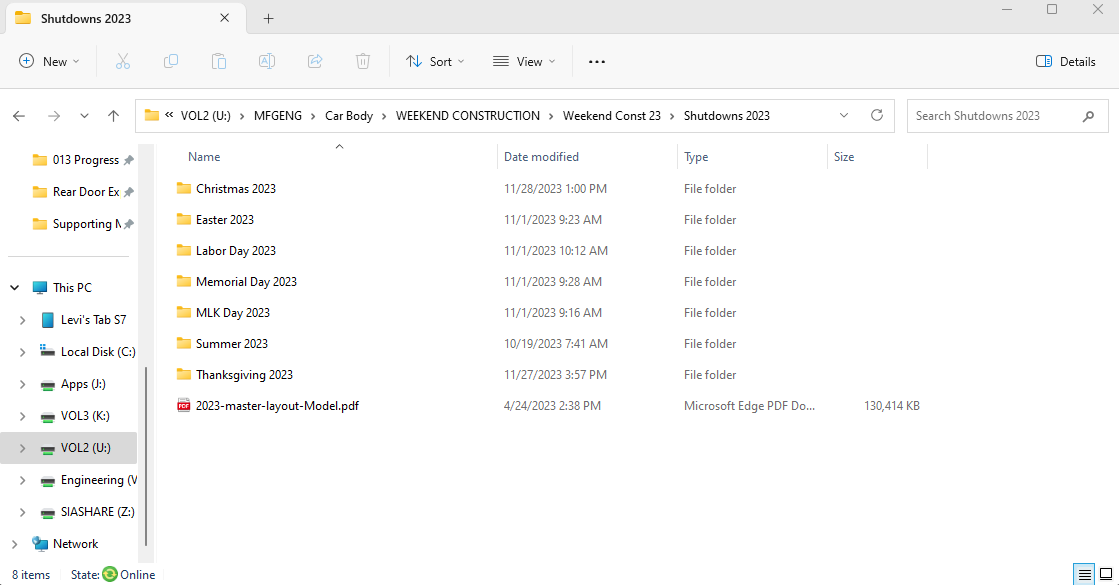Screen dimensions: 1119x585
Task: Click the Share icon in toolbar
Action: [315, 62]
